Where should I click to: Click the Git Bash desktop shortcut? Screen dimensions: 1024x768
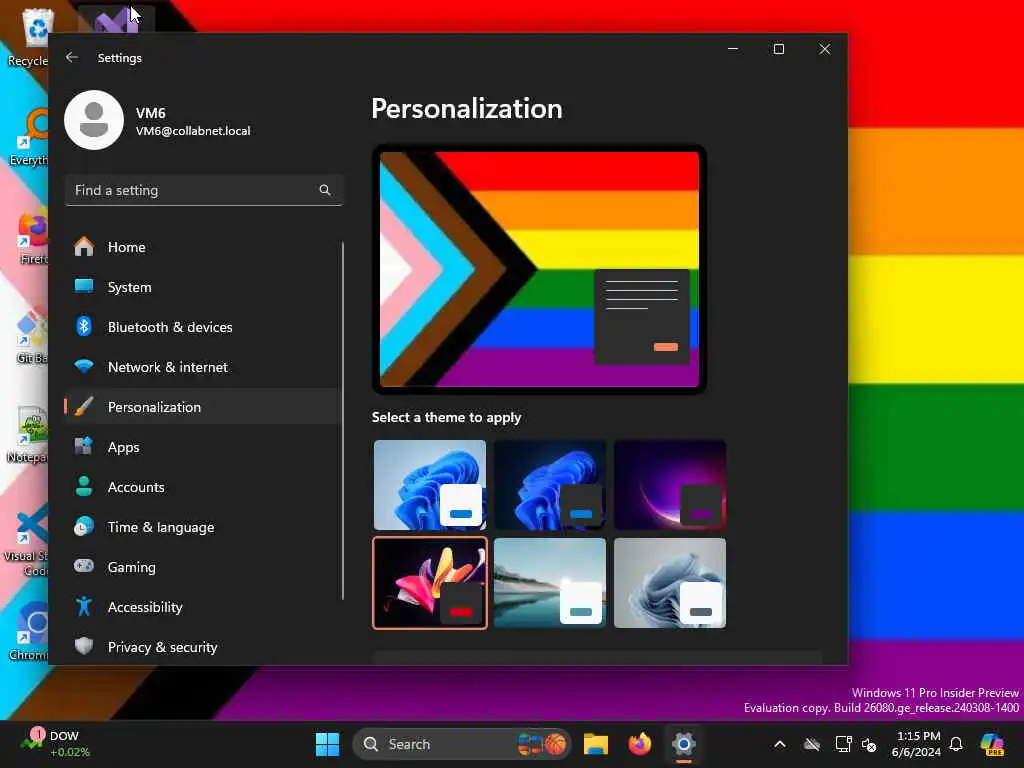pos(31,336)
